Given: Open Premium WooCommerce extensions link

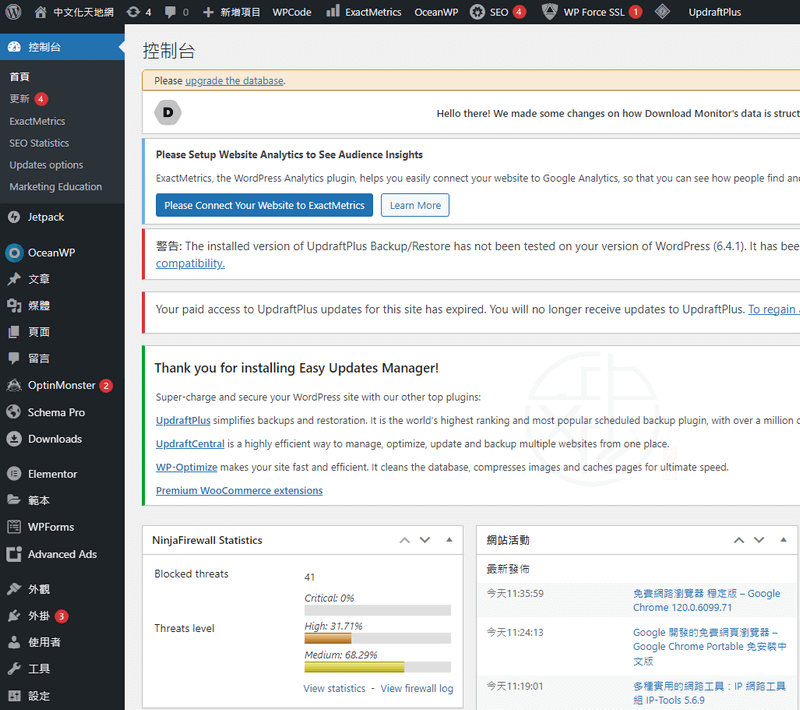Looking at the screenshot, I should (x=239, y=491).
